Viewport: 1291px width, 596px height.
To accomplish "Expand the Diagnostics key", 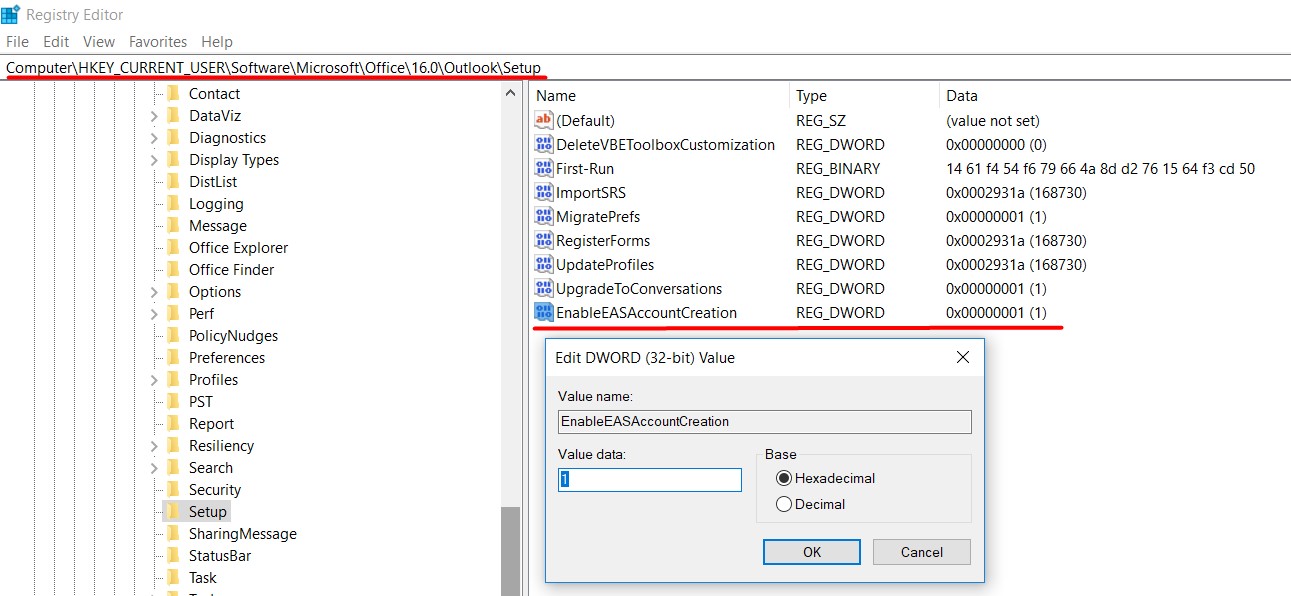I will pyautogui.click(x=154, y=138).
